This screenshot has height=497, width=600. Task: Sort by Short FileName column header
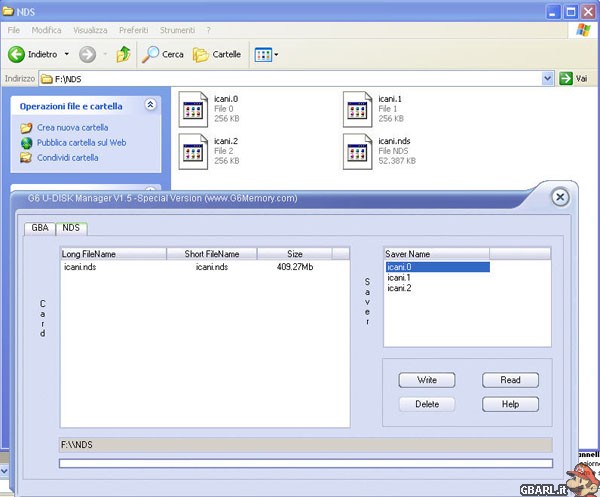click(x=212, y=254)
